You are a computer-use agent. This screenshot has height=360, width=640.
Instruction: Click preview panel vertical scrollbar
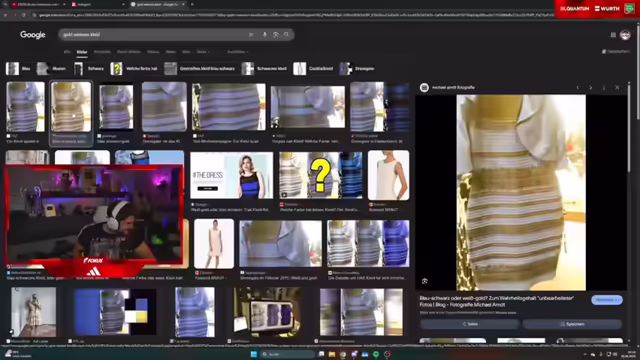[629, 127]
